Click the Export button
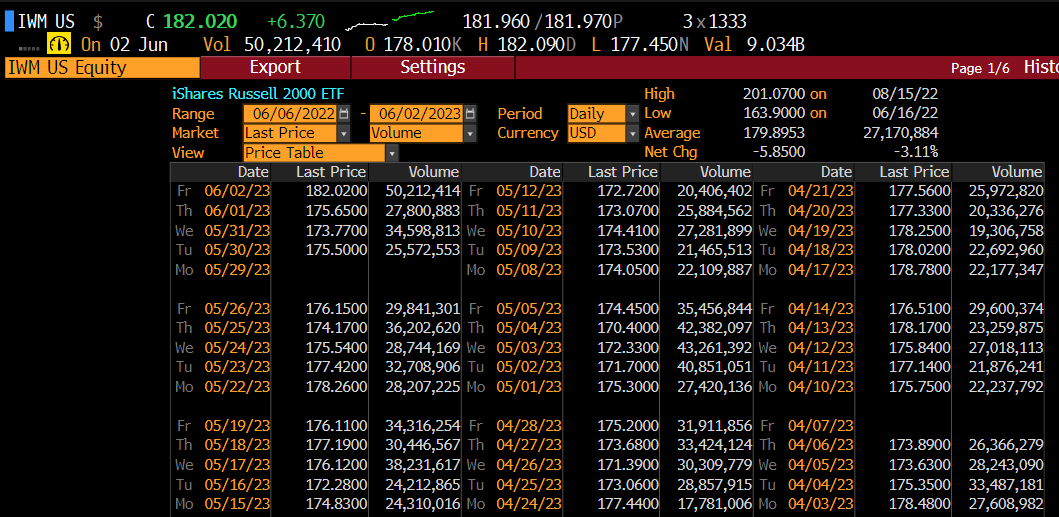This screenshot has width=1059, height=517. point(276,67)
